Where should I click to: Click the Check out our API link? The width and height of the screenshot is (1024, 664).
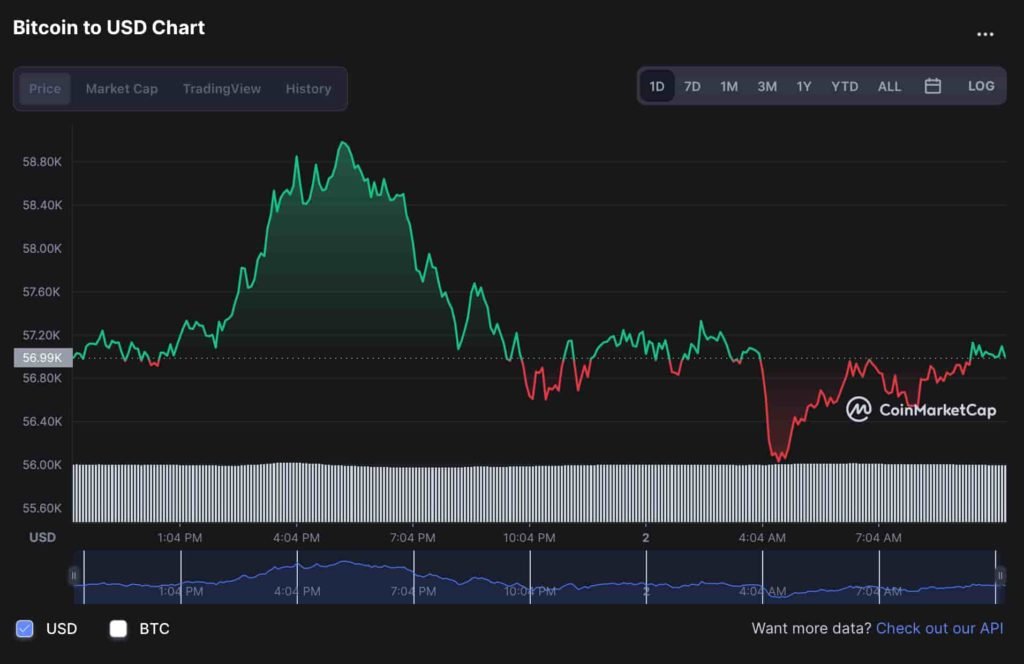pyautogui.click(x=939, y=628)
